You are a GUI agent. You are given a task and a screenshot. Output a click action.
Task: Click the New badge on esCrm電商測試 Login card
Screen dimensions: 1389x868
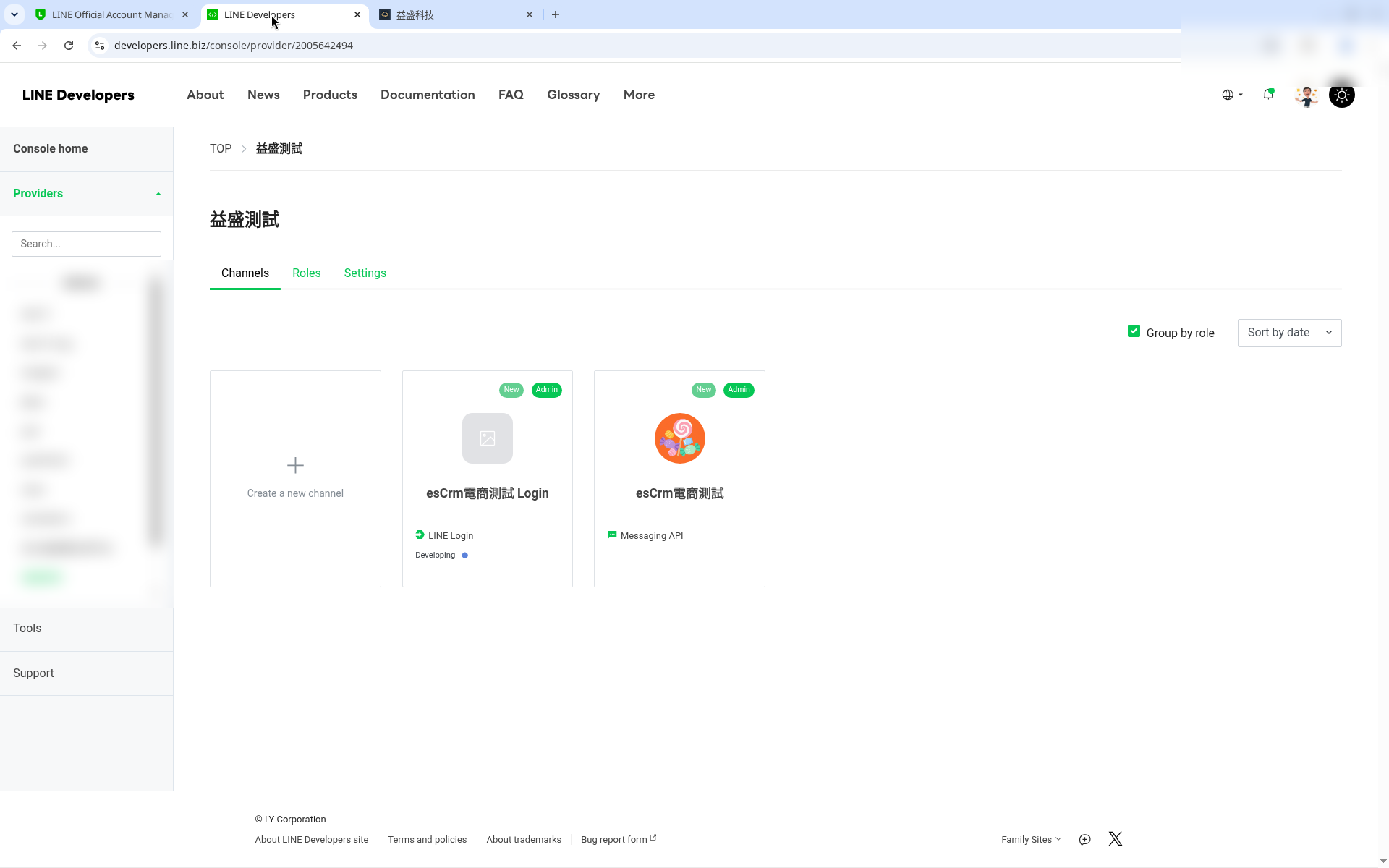pyautogui.click(x=511, y=390)
